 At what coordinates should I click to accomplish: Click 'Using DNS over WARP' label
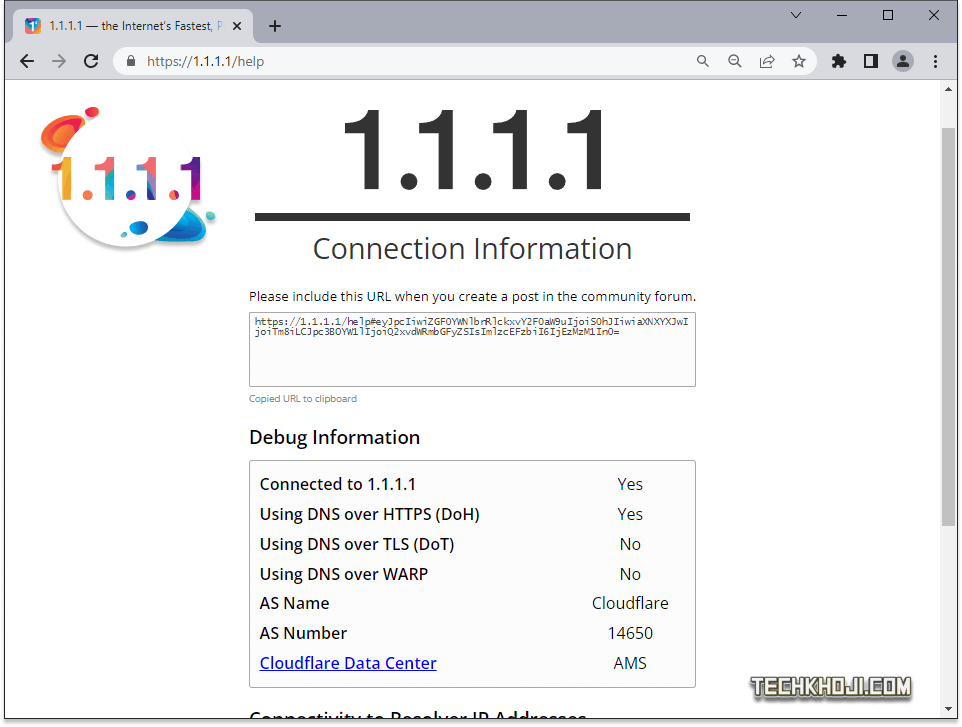[x=344, y=574]
